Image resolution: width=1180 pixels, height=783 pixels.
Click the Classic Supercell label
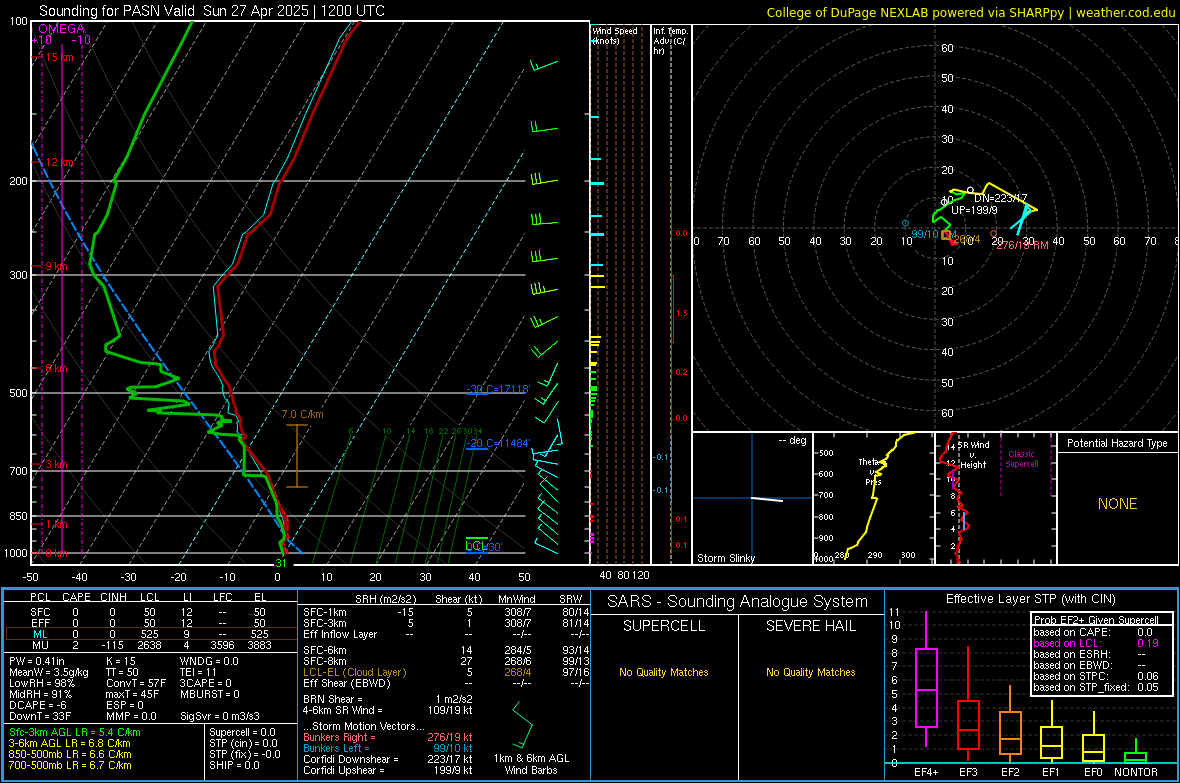[x=1021, y=459]
